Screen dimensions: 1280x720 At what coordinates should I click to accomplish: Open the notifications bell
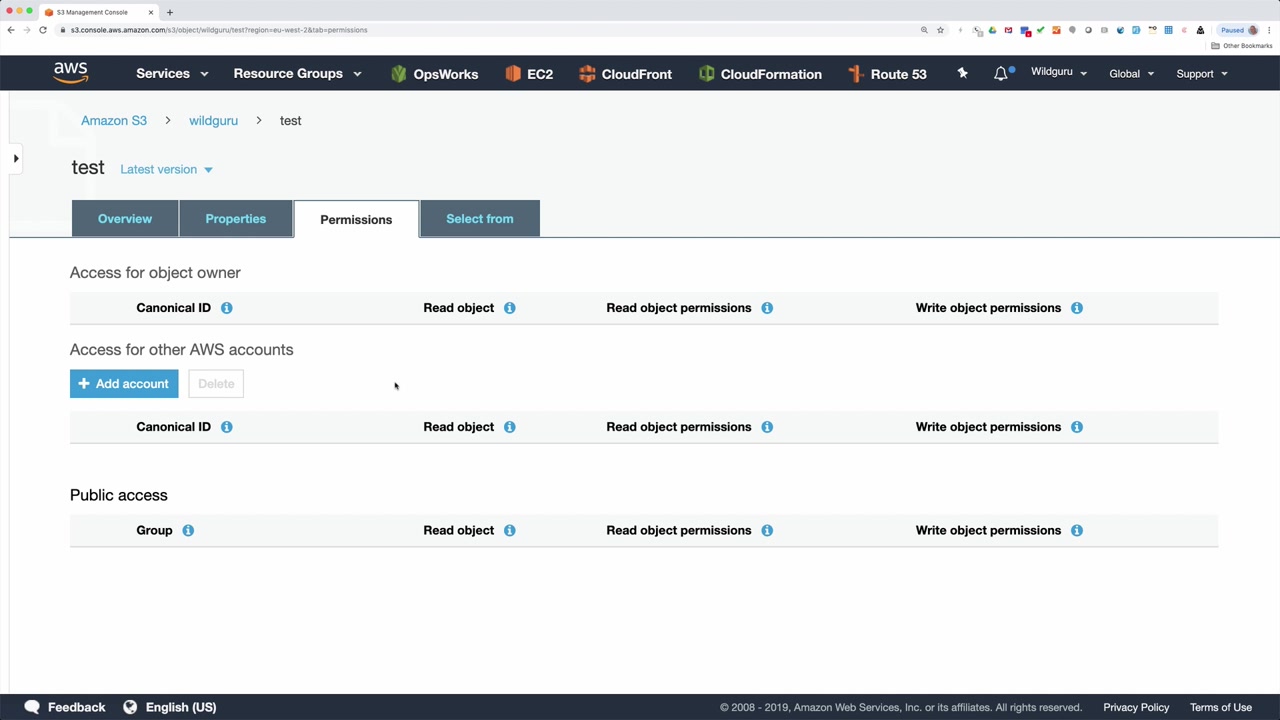(1001, 73)
